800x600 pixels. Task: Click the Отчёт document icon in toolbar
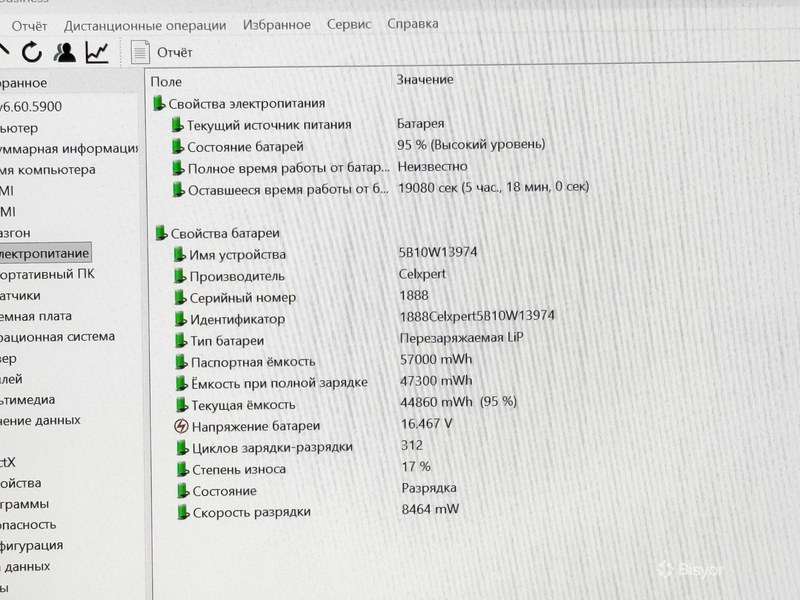pyautogui.click(x=140, y=52)
